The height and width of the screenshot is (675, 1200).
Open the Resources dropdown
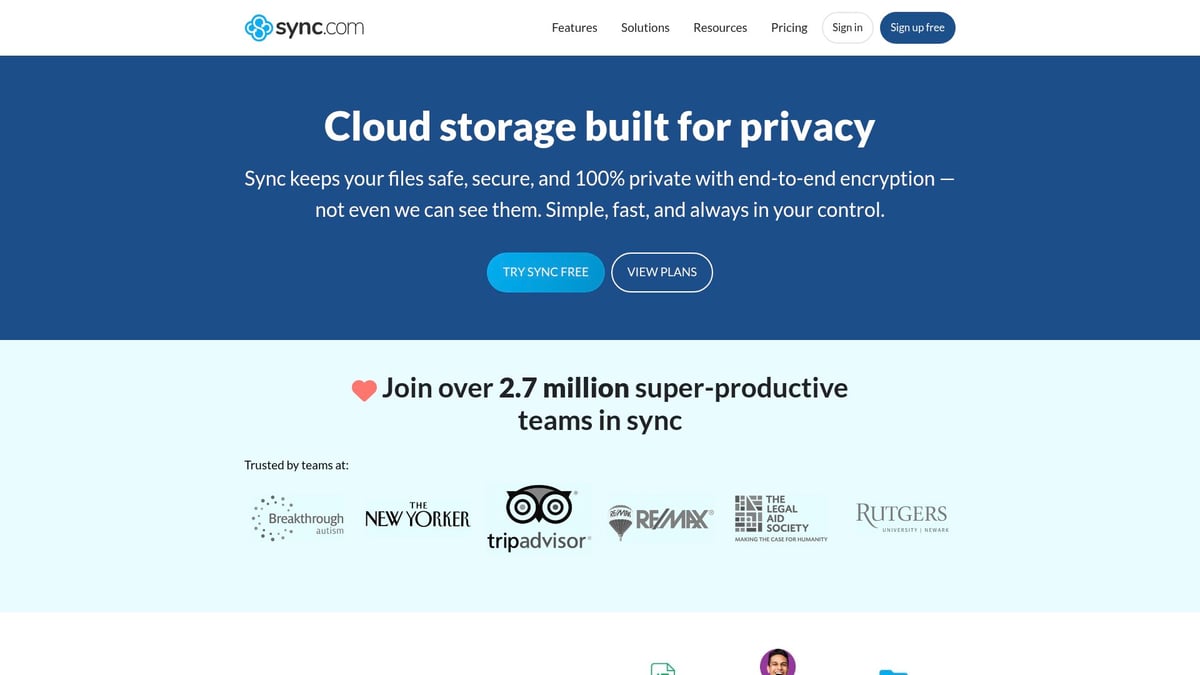click(x=720, y=27)
